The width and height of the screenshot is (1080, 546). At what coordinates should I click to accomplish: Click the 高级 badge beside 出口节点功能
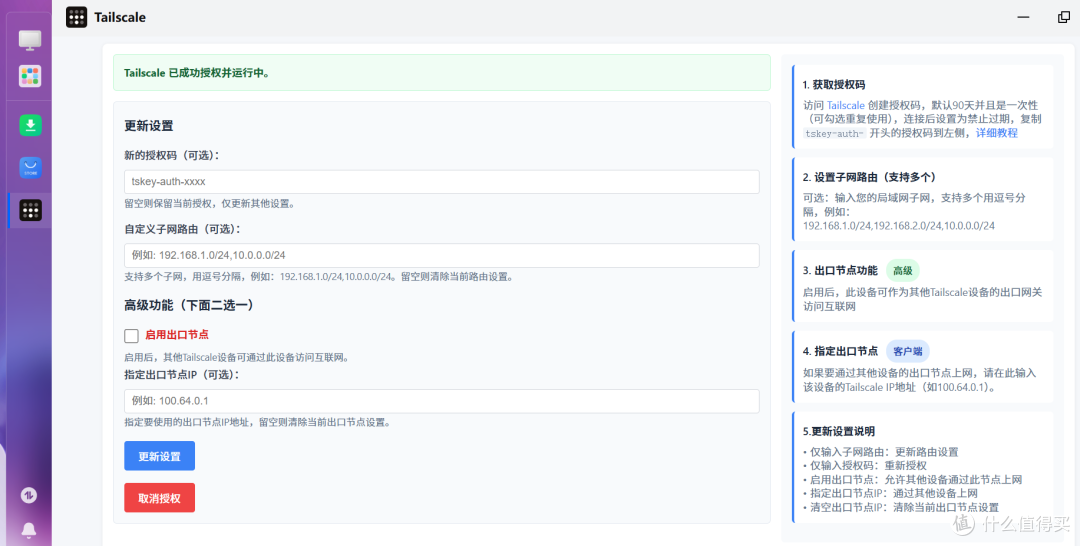902,271
